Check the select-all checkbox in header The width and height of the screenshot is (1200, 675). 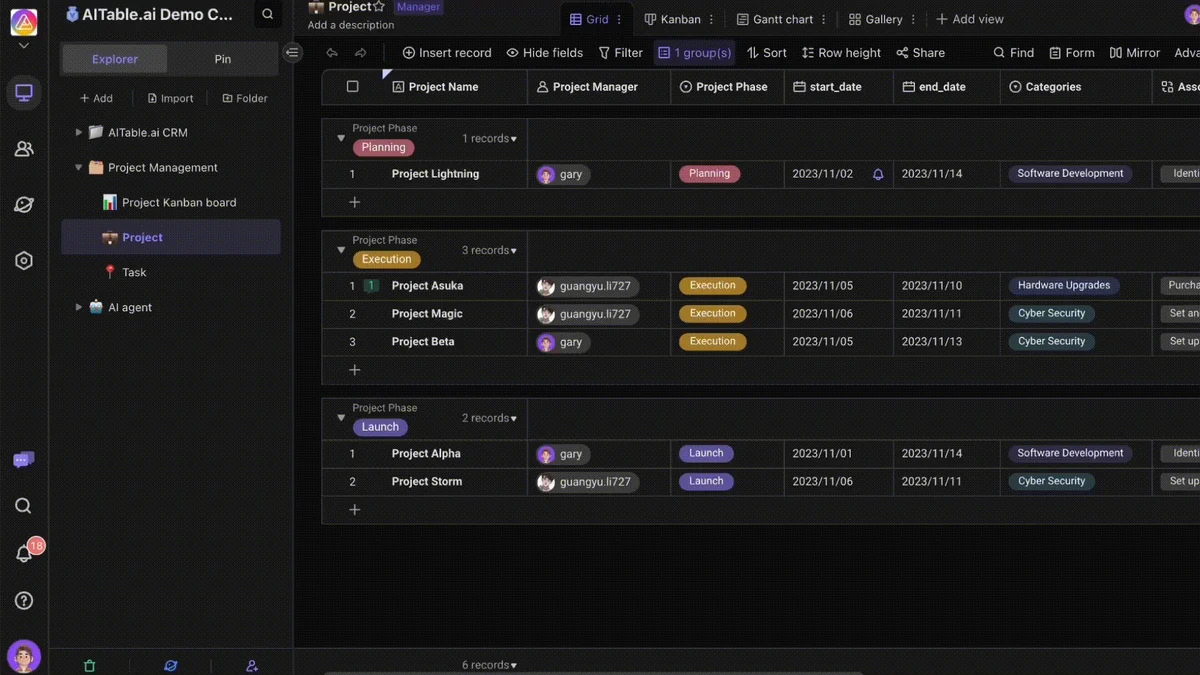point(352,87)
